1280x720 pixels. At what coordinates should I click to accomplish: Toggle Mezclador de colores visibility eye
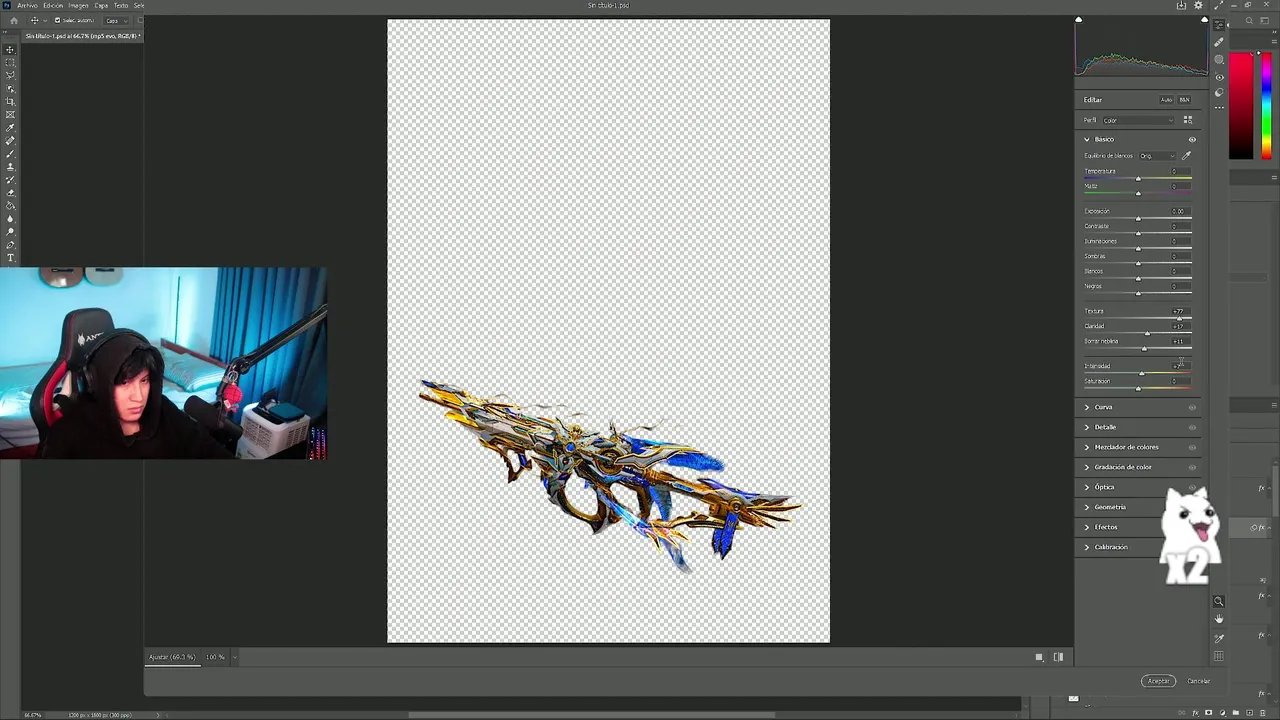tap(1192, 447)
